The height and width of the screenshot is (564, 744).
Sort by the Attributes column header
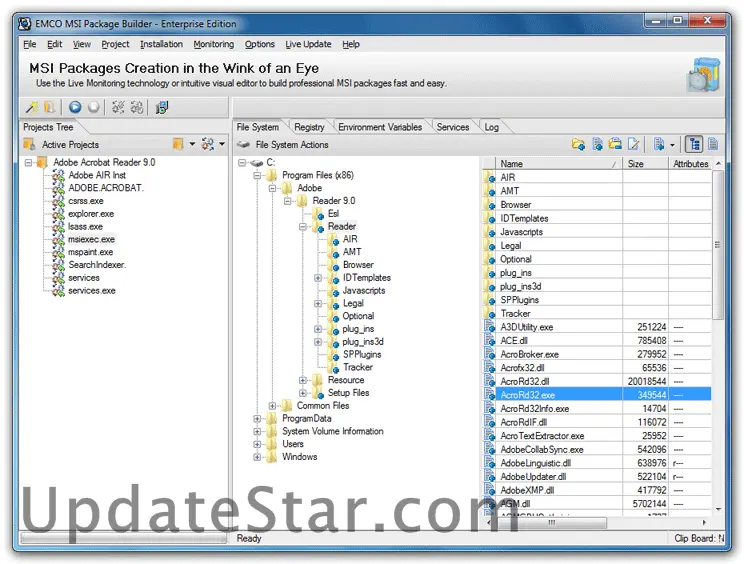pos(690,164)
